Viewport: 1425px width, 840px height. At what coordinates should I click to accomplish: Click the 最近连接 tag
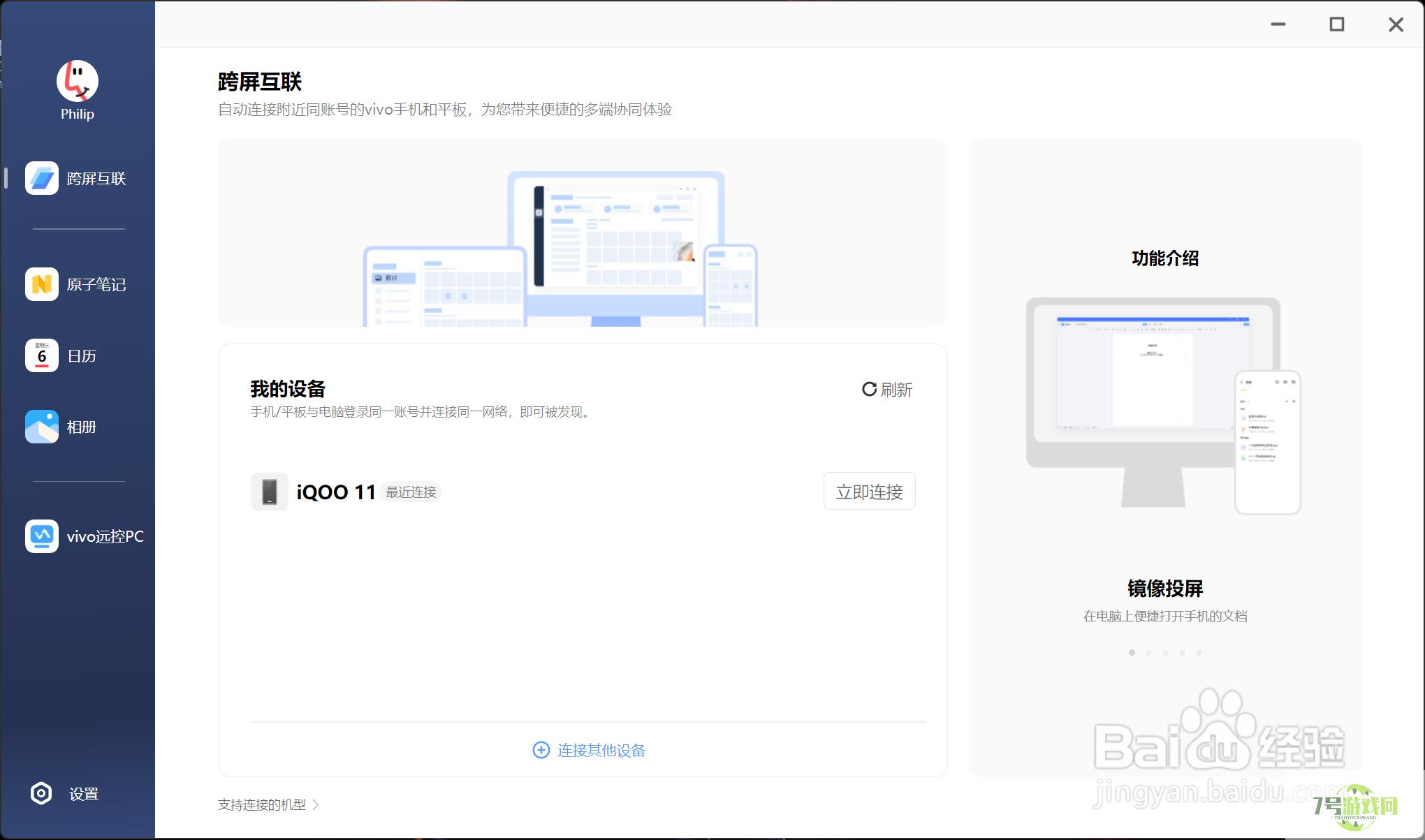411,492
